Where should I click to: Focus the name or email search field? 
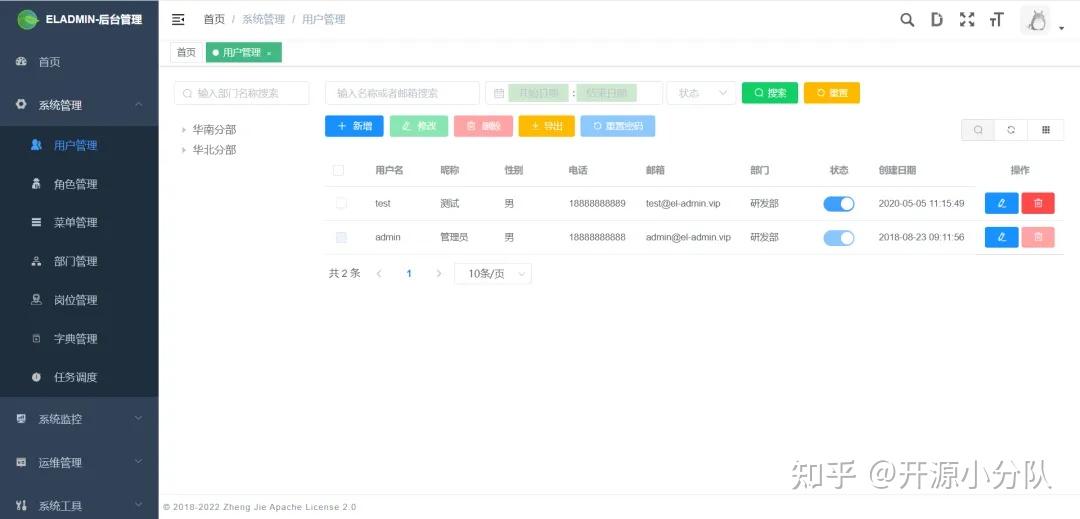coord(402,93)
